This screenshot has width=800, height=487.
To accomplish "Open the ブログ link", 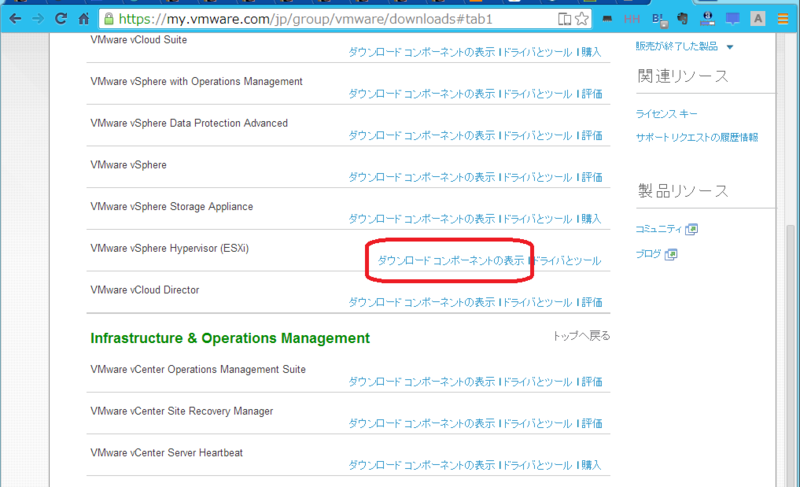I will tap(648, 254).
